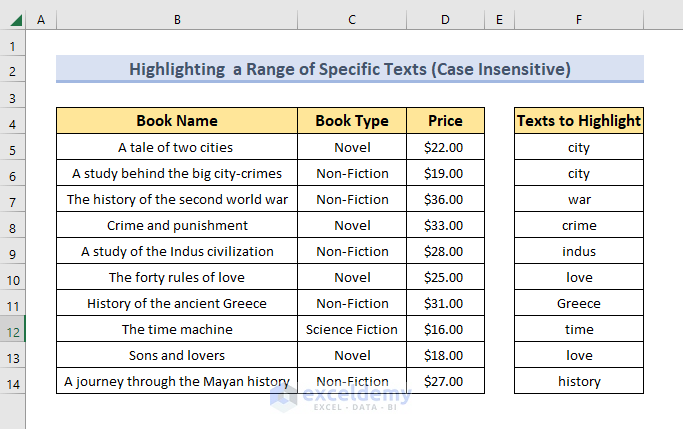Select row 4 header
This screenshot has width=683, height=429.
click(x=13, y=125)
